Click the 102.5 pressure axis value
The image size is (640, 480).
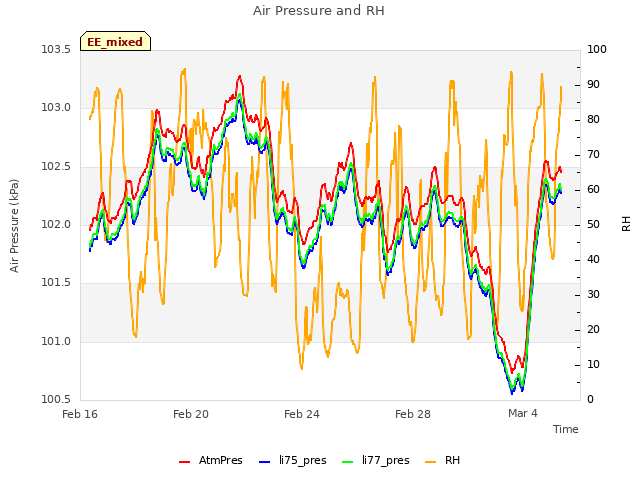(56, 167)
